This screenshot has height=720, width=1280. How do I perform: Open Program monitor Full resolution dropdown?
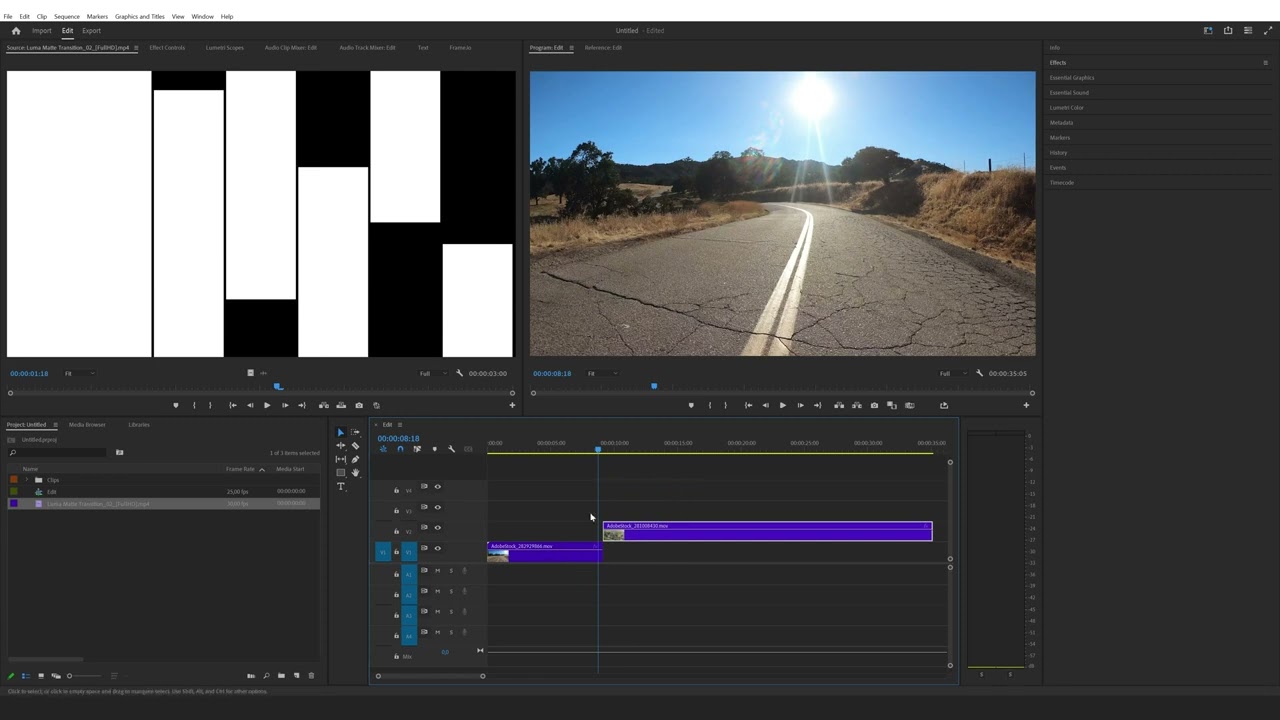(x=955, y=374)
